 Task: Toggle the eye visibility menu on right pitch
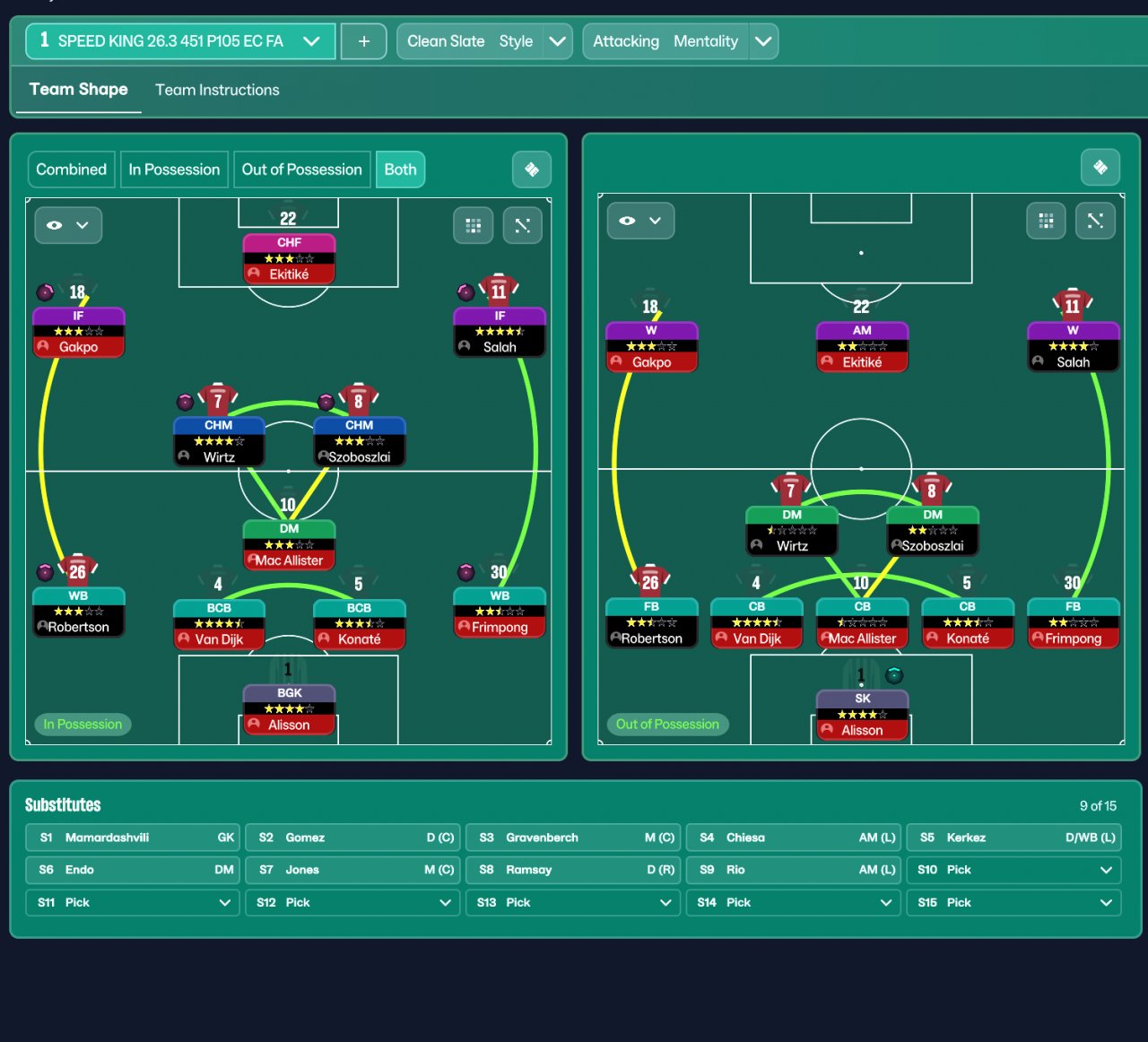click(640, 221)
